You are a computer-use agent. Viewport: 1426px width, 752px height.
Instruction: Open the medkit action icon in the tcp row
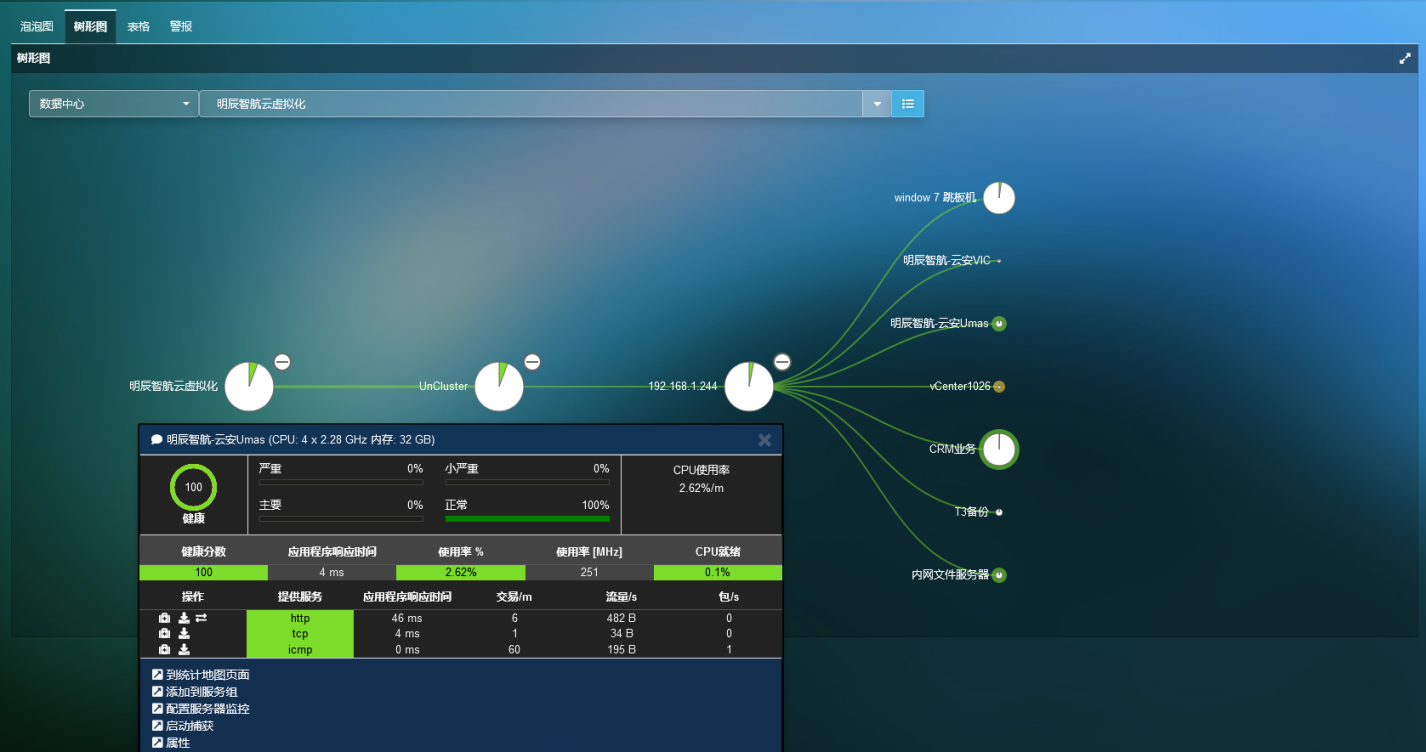(x=165, y=633)
